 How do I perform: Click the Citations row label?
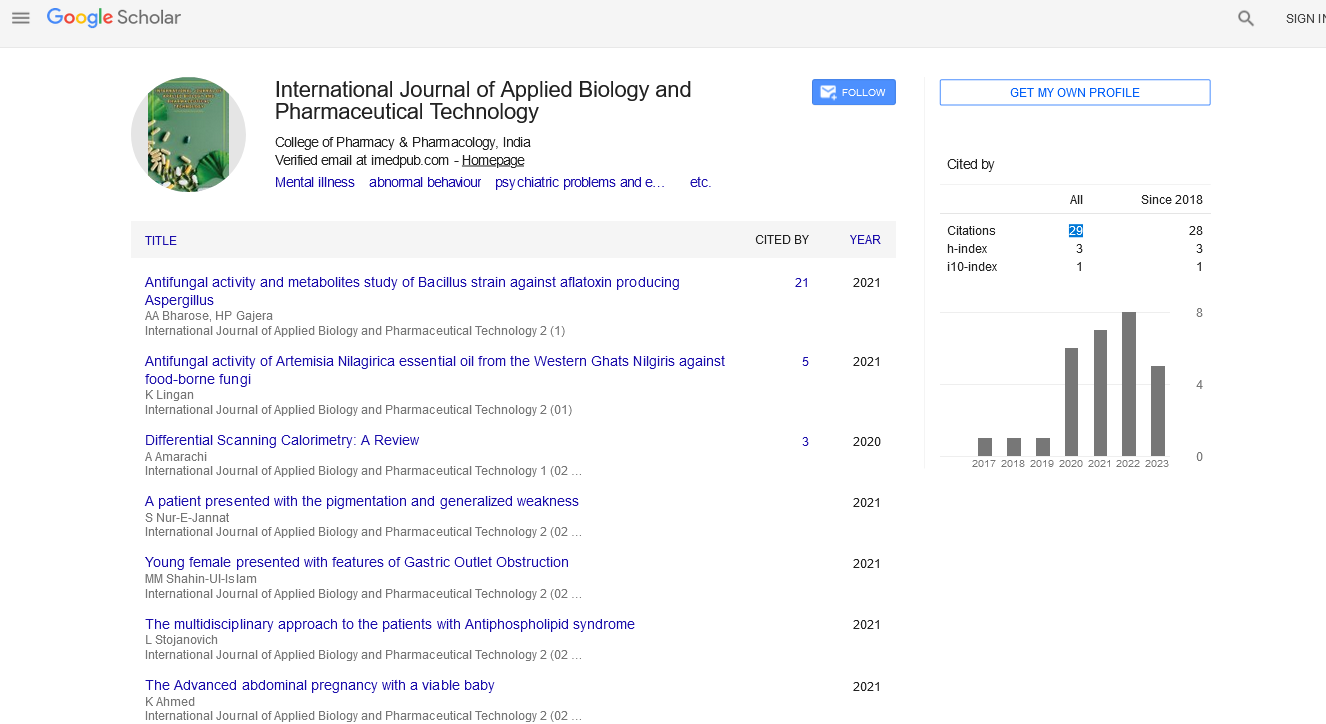coord(971,230)
